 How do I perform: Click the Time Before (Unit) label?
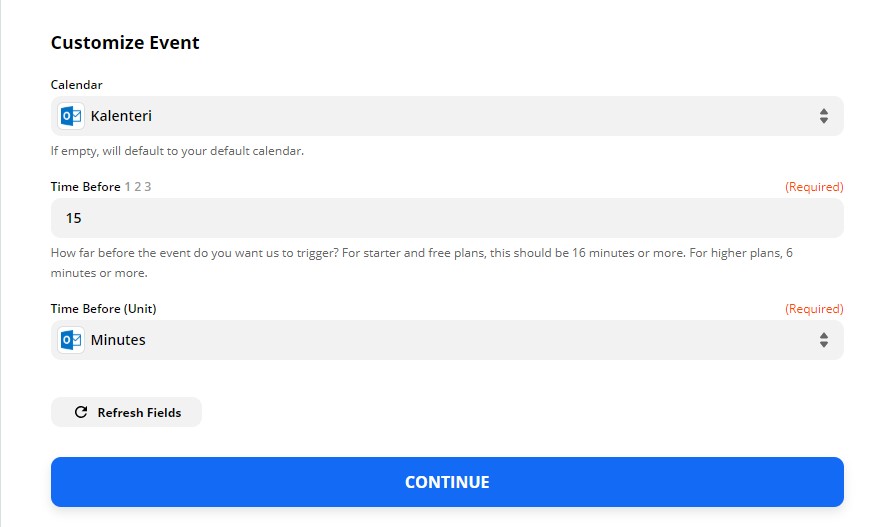click(x=103, y=309)
